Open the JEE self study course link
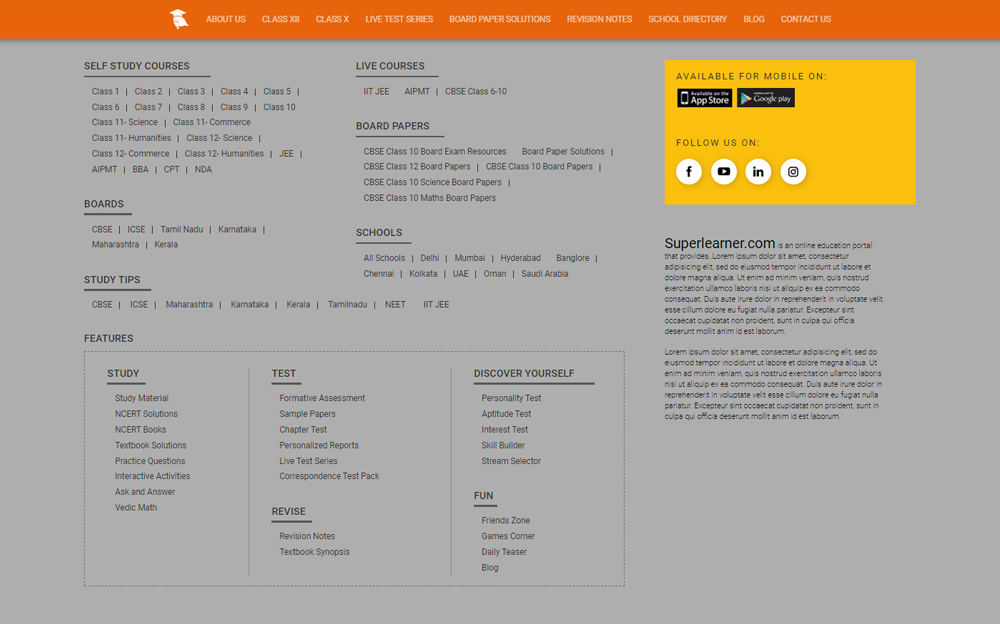Image resolution: width=1000 pixels, height=624 pixels. tap(286, 154)
